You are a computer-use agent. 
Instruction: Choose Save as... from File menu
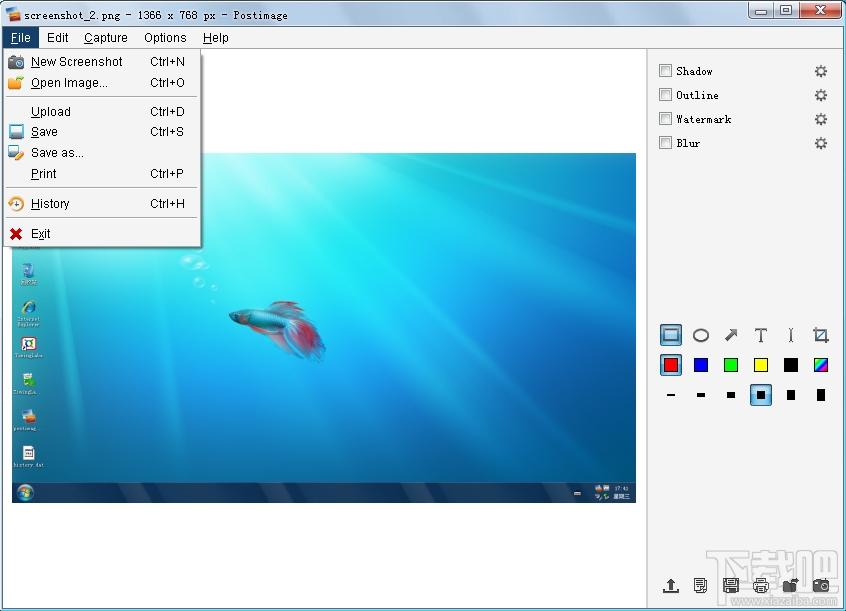[102, 153]
